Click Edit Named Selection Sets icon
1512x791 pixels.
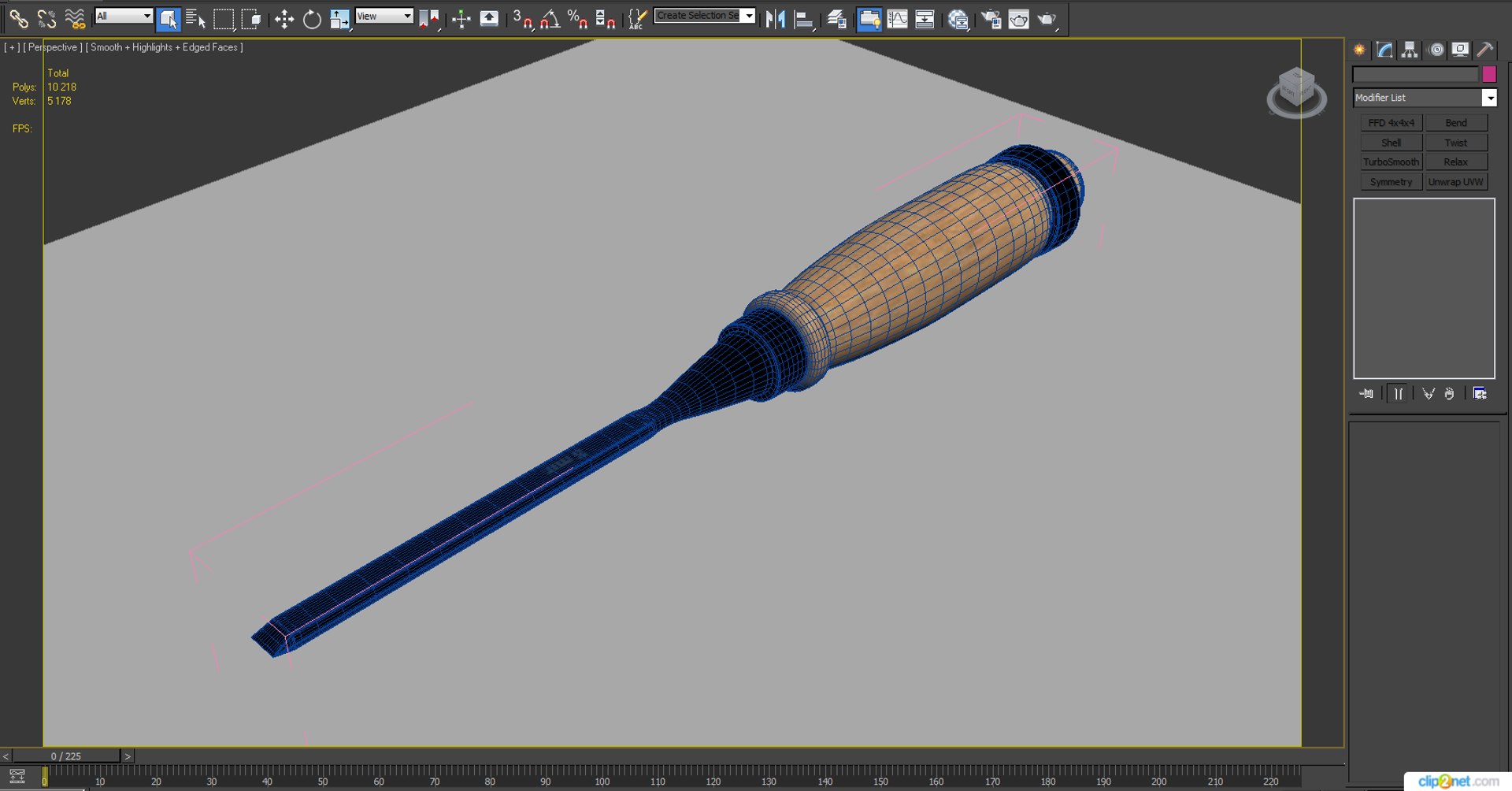pyautogui.click(x=637, y=19)
